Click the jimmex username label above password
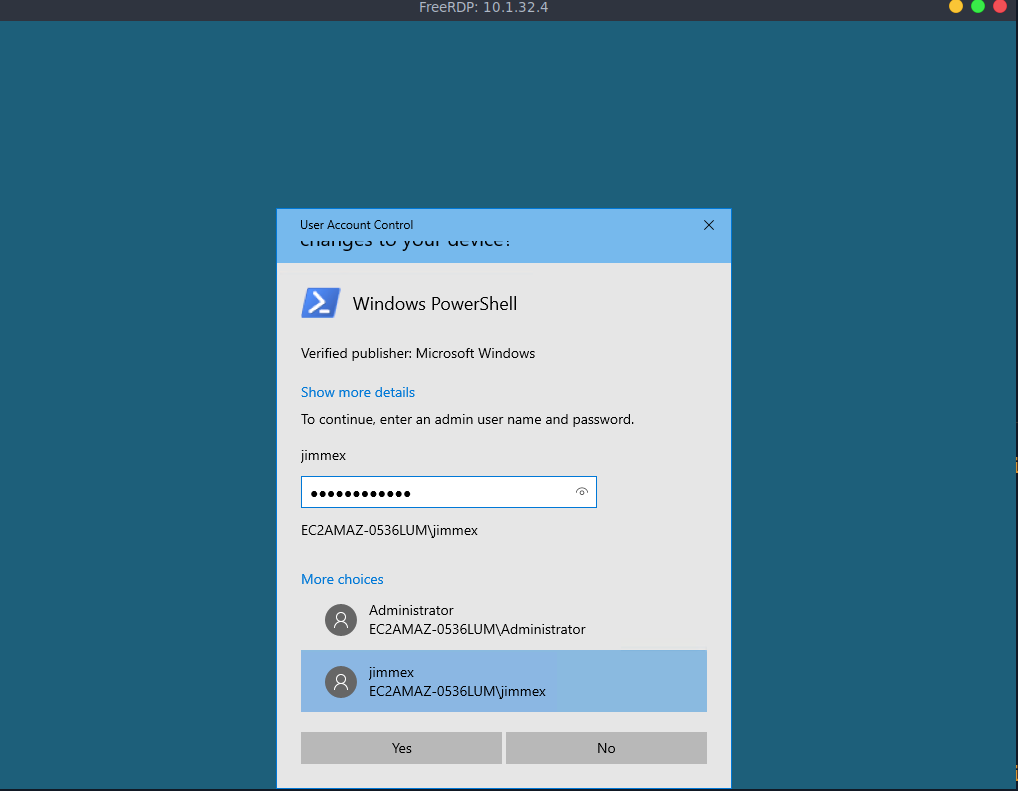 pyautogui.click(x=323, y=455)
